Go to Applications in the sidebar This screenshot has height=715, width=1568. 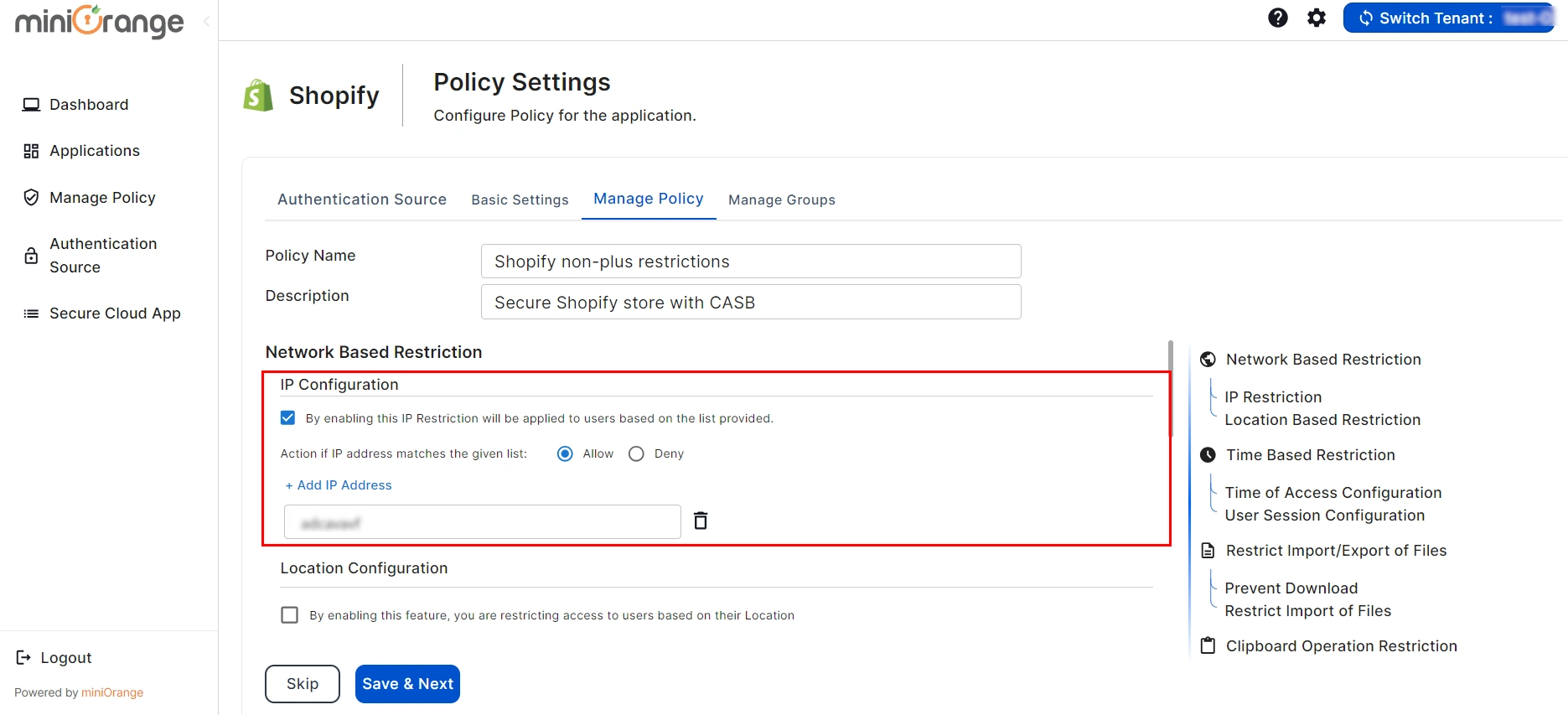coord(95,151)
